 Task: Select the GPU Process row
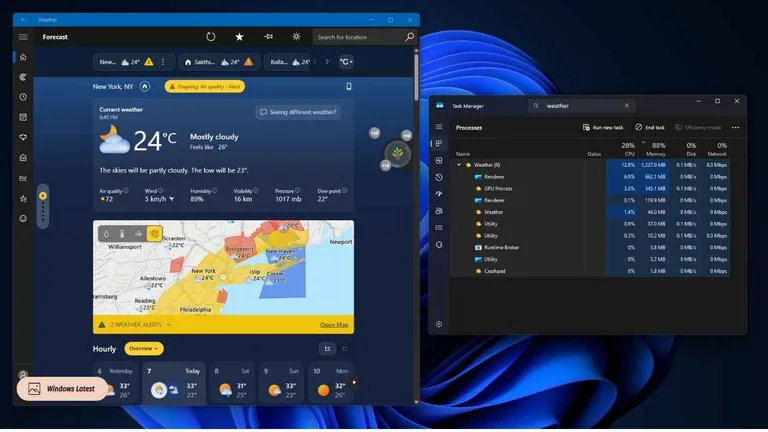590,189
